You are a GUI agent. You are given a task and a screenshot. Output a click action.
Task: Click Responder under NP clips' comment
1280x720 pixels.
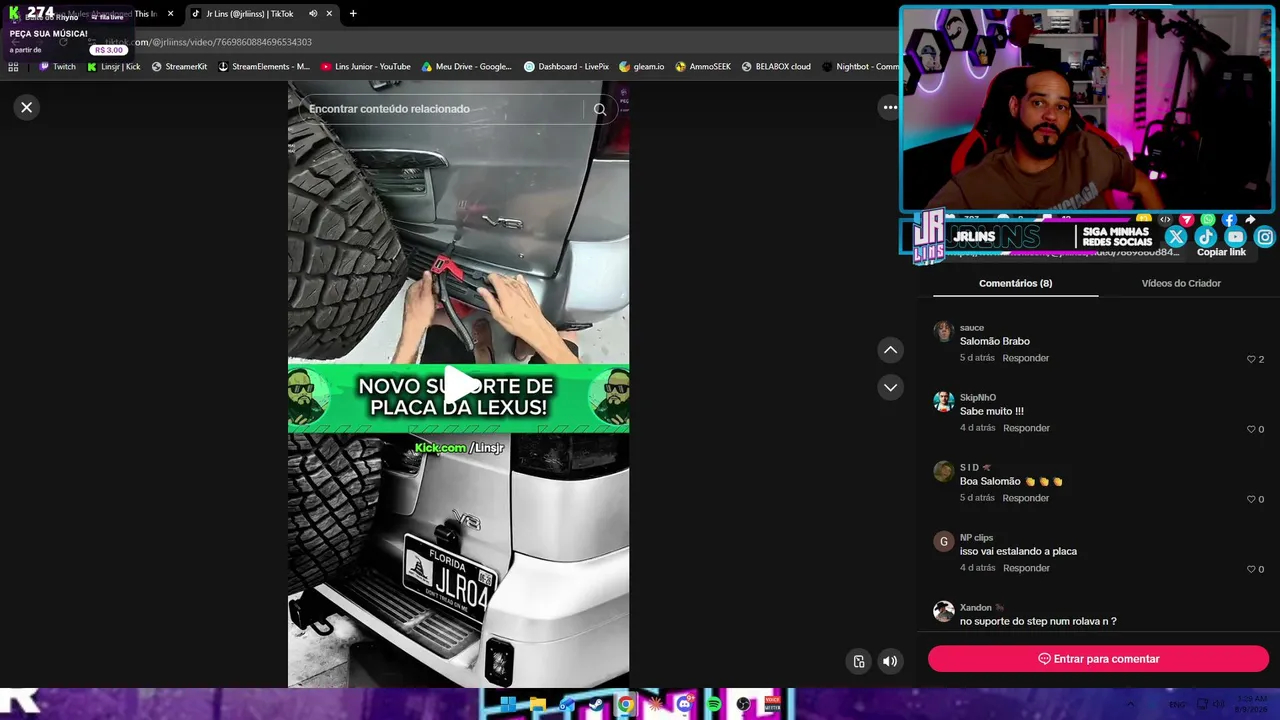[1026, 568]
